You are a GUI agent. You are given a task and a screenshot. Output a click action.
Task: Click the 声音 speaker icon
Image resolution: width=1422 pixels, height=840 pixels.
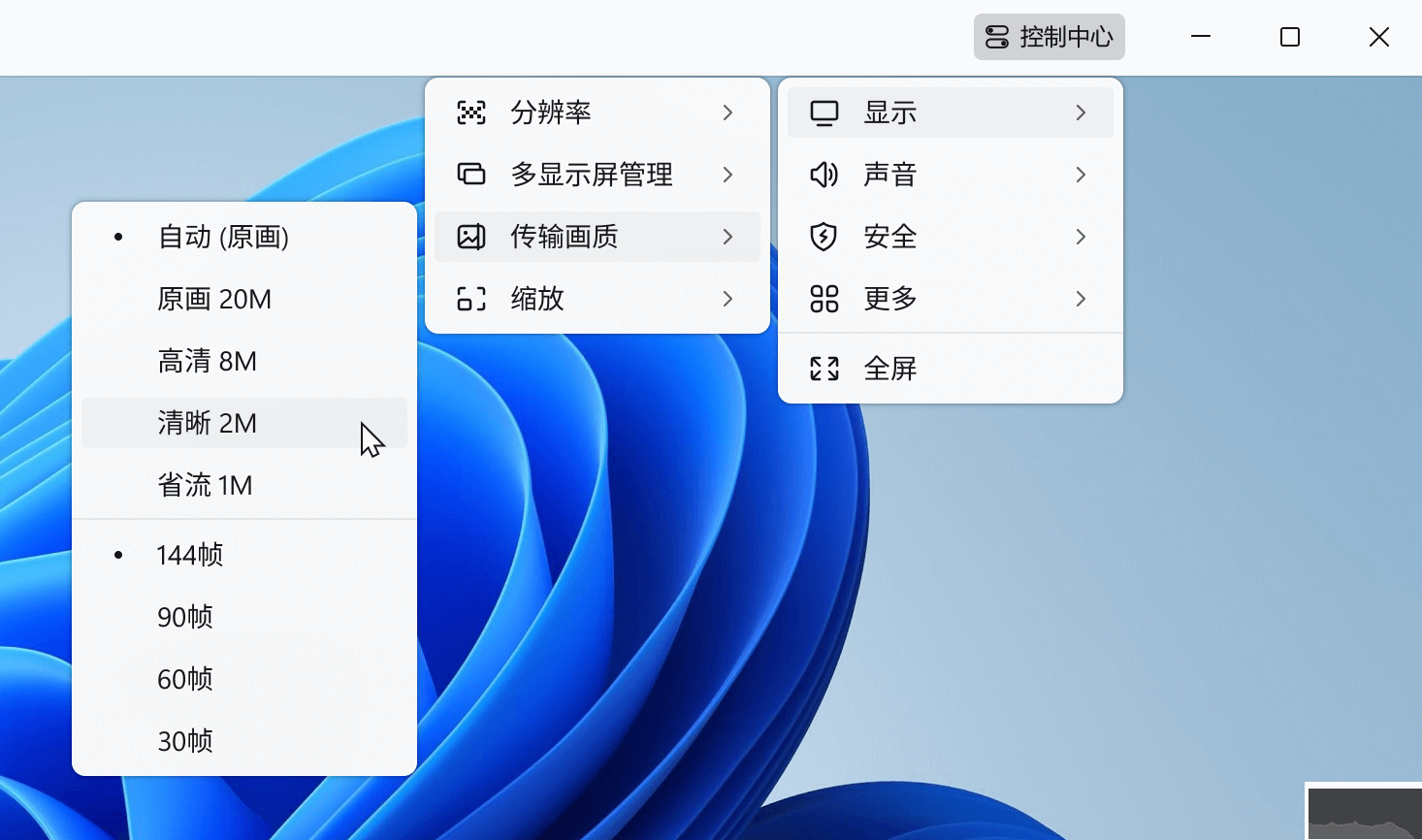[824, 175]
